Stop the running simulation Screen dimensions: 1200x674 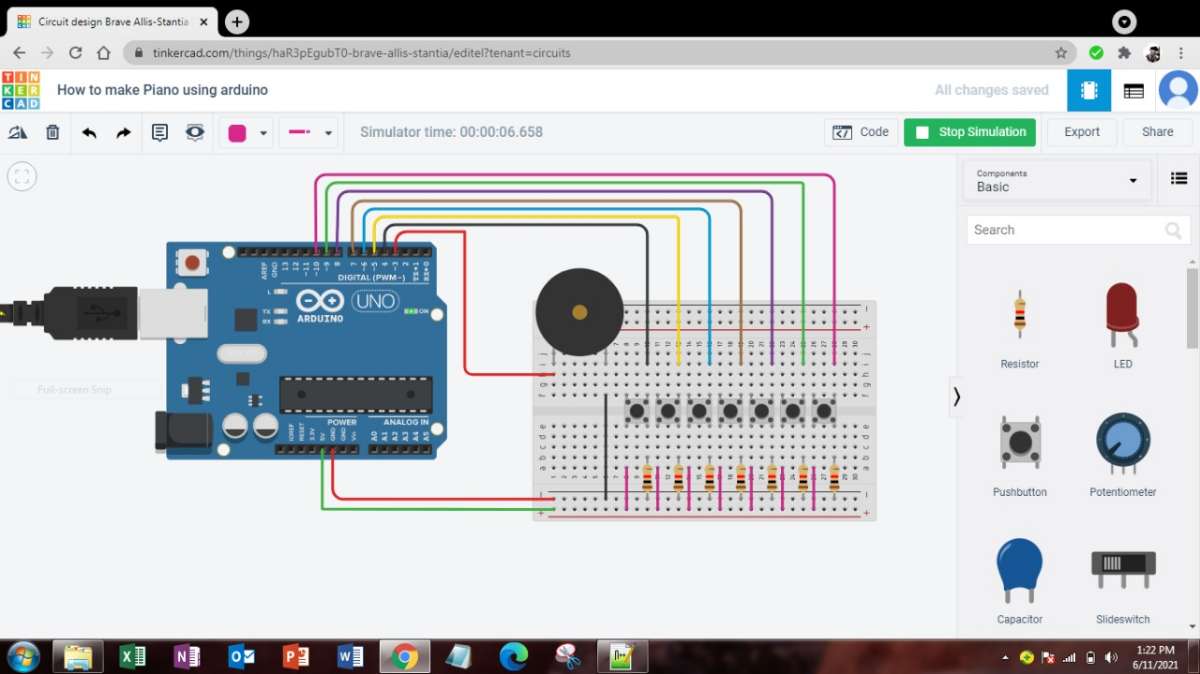970,132
